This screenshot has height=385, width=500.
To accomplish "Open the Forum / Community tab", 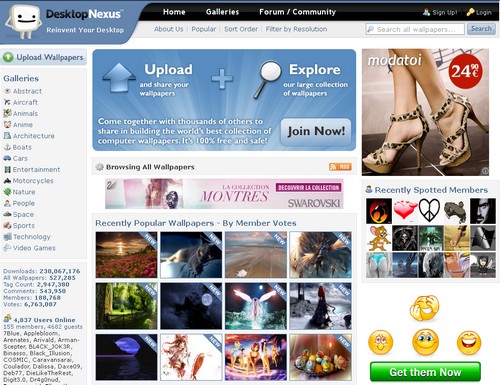I will (x=297, y=12).
